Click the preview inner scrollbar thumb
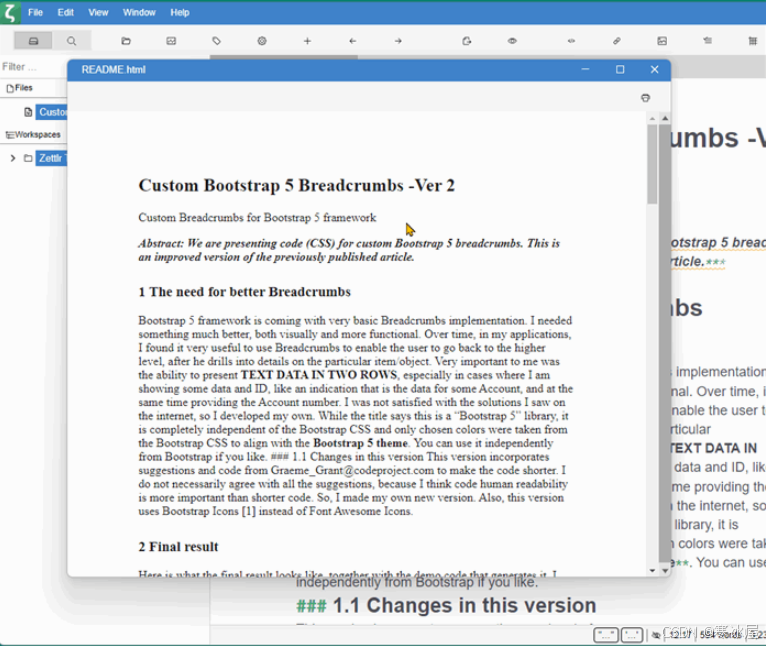Viewport: 766px width, 646px height. [652, 164]
